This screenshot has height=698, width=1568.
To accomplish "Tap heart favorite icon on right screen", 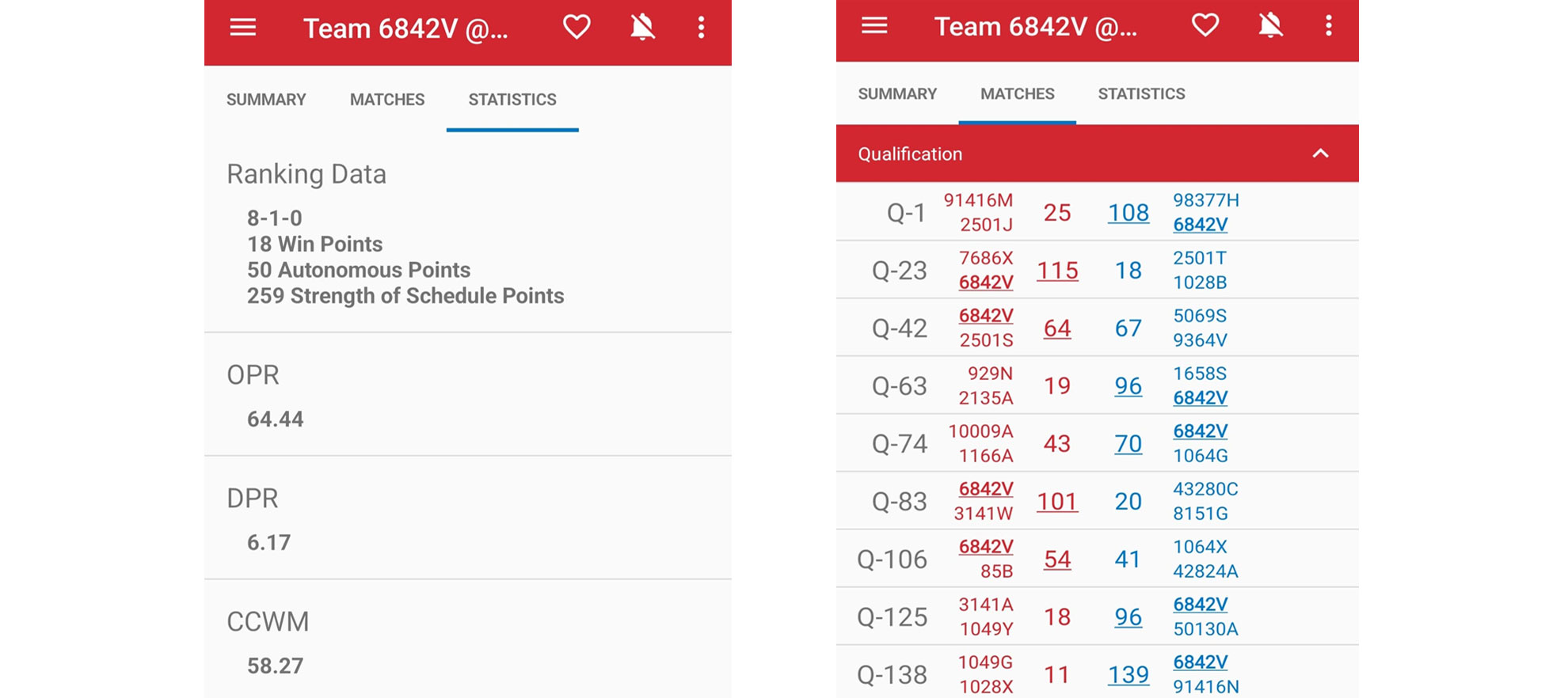I will [1205, 26].
